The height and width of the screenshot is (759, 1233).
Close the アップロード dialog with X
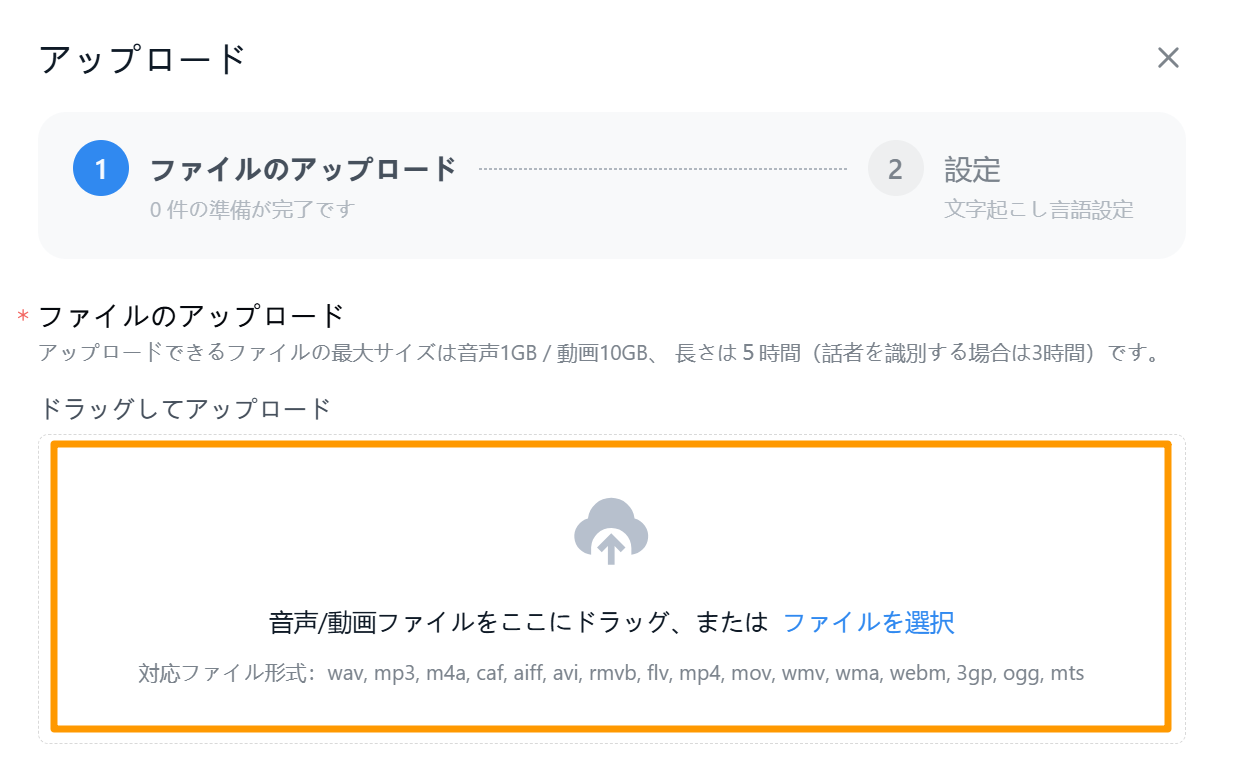tap(1168, 58)
